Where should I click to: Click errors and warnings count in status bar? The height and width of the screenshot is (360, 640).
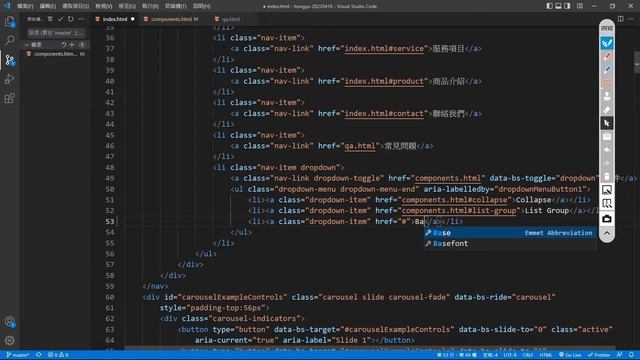(58, 355)
